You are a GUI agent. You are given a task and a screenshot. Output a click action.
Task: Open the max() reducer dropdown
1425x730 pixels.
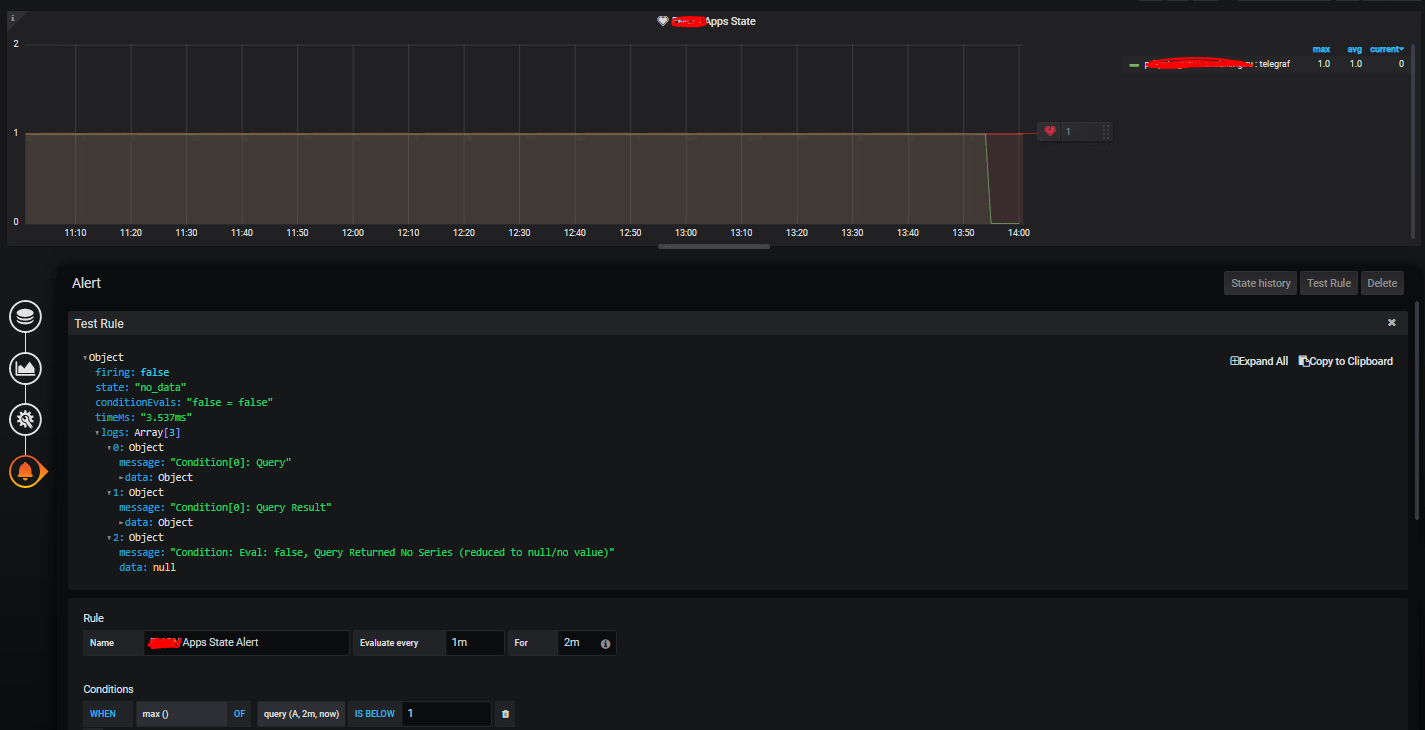click(x=180, y=713)
